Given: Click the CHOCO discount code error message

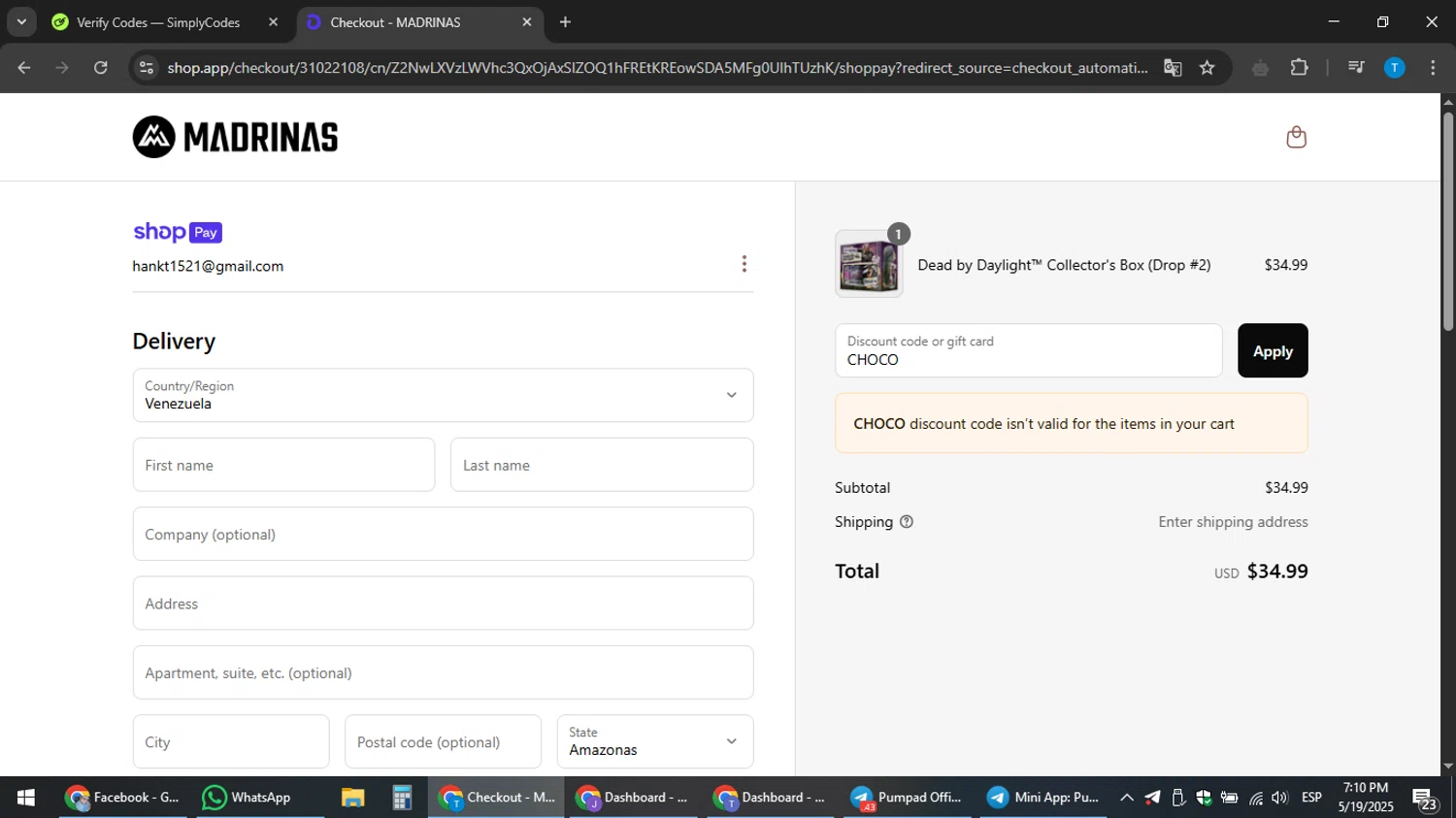Looking at the screenshot, I should [1072, 423].
